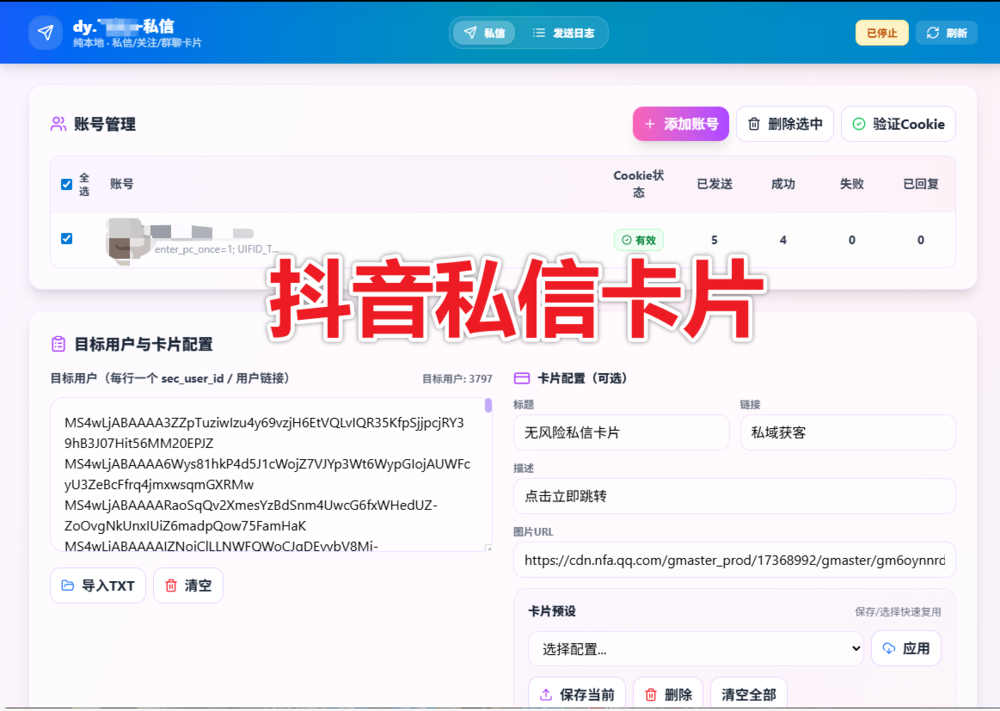This screenshot has width=1000, height=711.
Task: Click the 保存/选择快速复用 hint text
Action: point(898,612)
